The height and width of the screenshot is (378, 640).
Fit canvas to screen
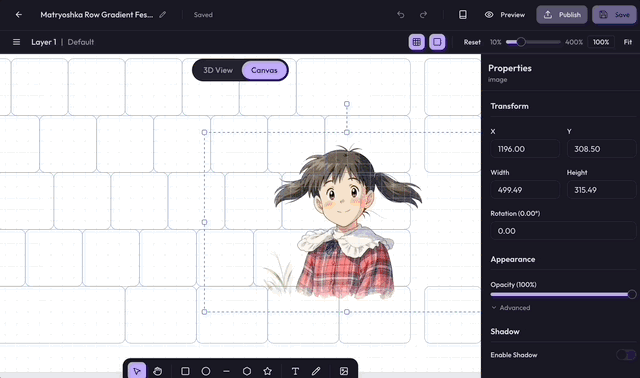click(627, 42)
